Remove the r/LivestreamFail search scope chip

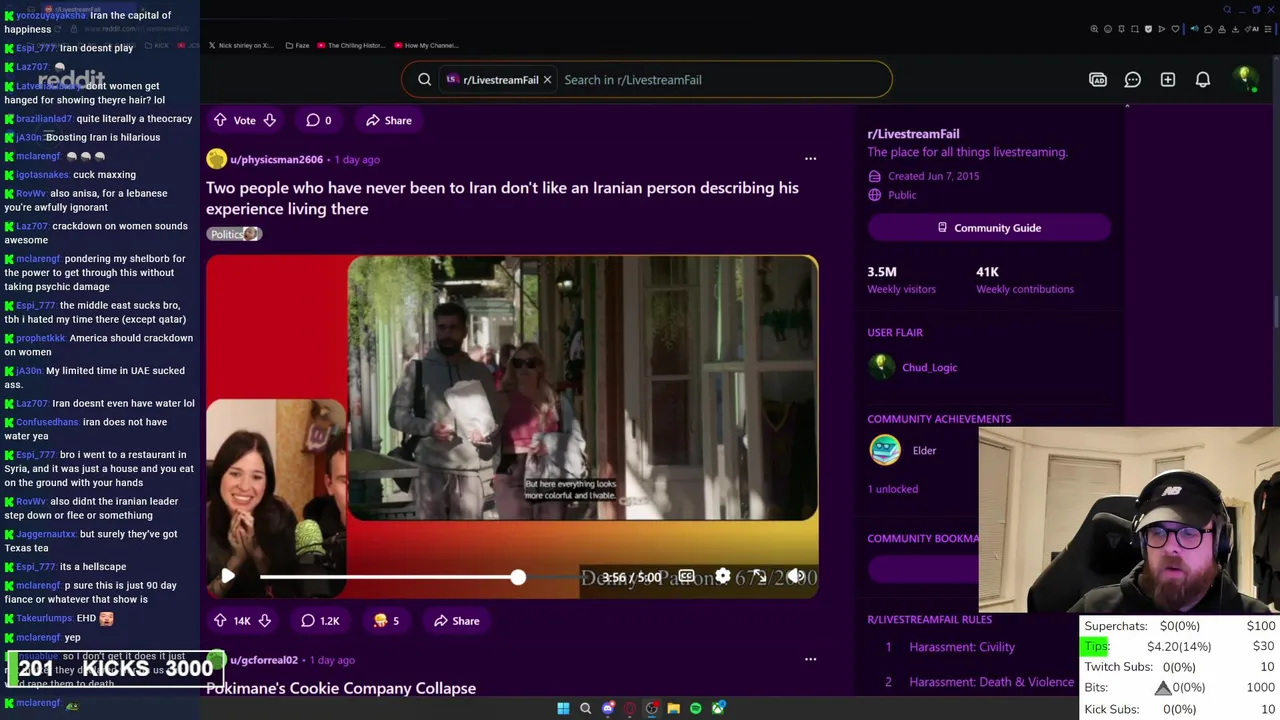(x=547, y=80)
